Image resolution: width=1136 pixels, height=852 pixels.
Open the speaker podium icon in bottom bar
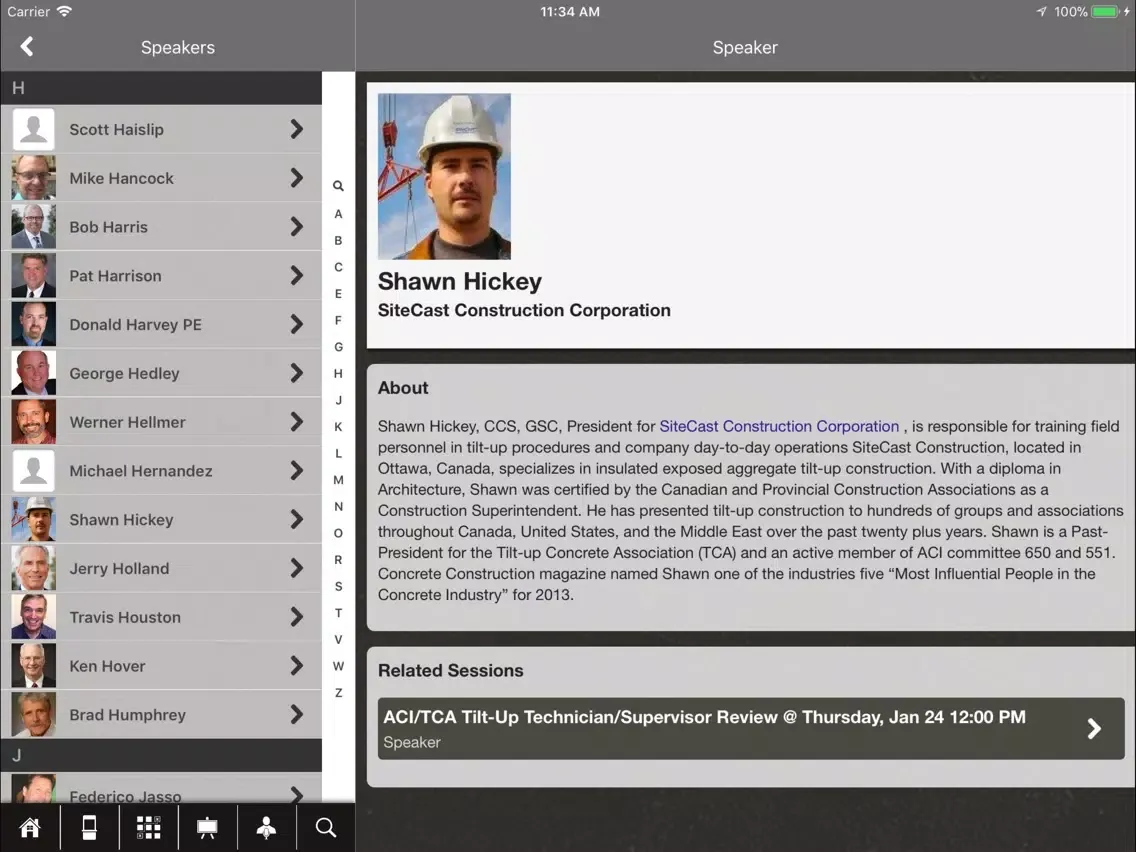(x=267, y=827)
